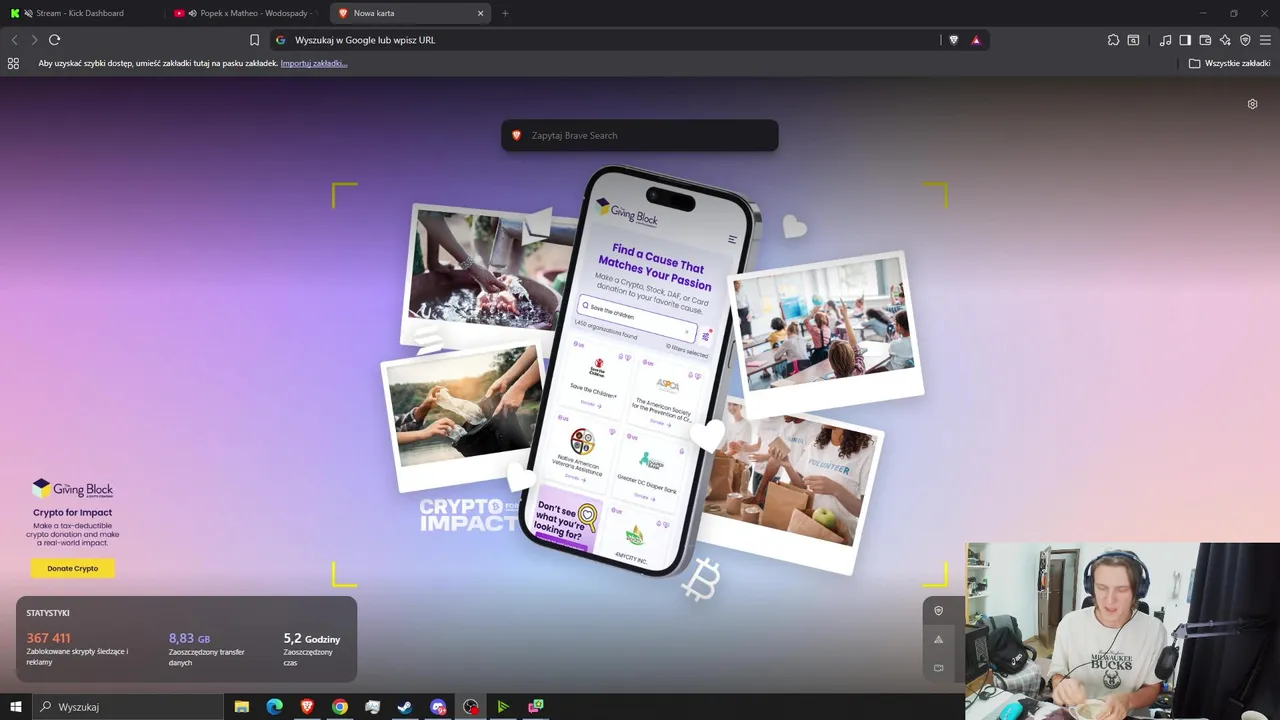Mute the Popek x Matheo tab audio

tap(192, 13)
